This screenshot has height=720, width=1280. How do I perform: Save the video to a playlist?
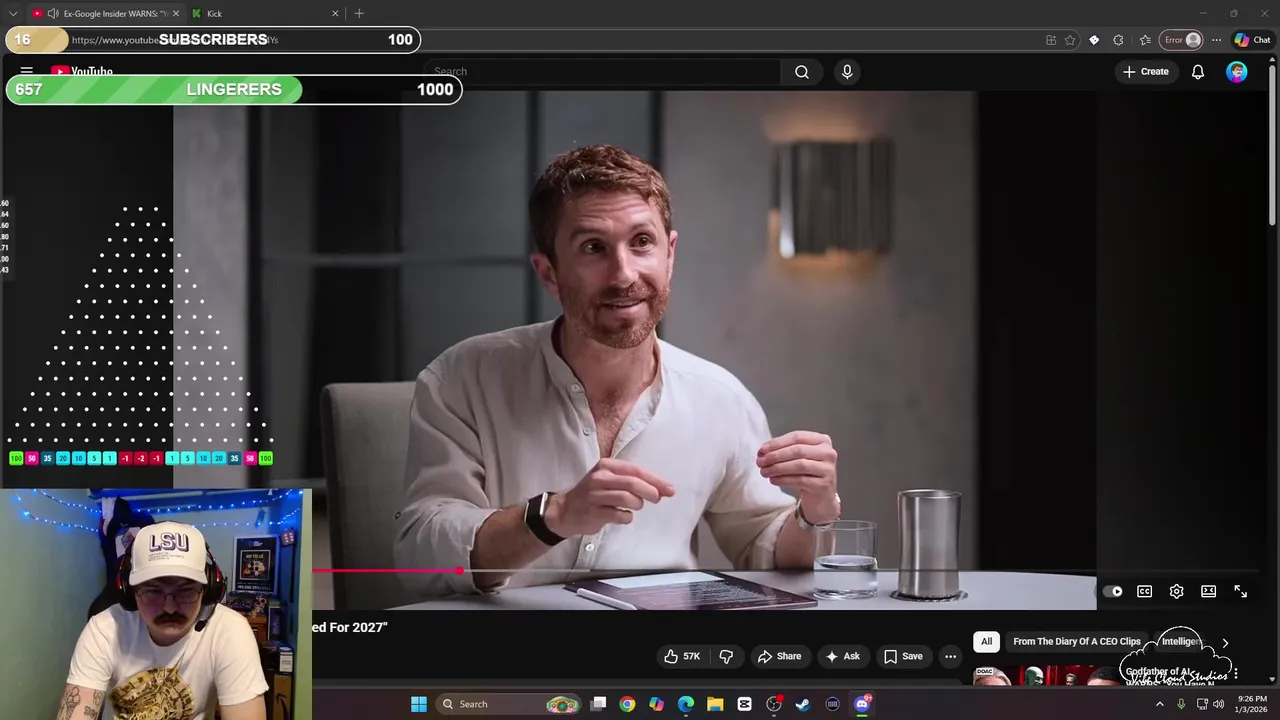(903, 656)
